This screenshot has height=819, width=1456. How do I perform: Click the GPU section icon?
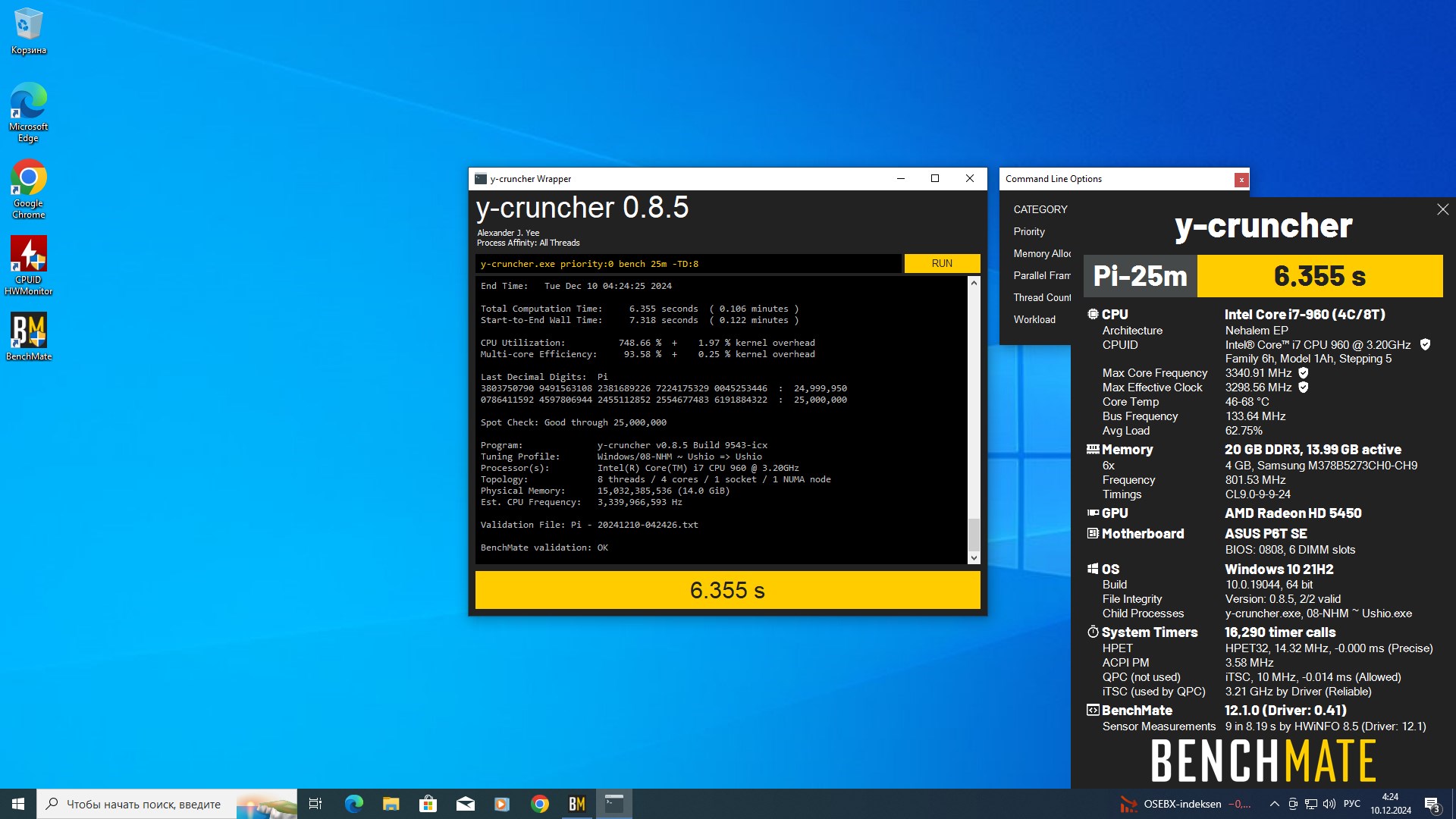[1093, 513]
